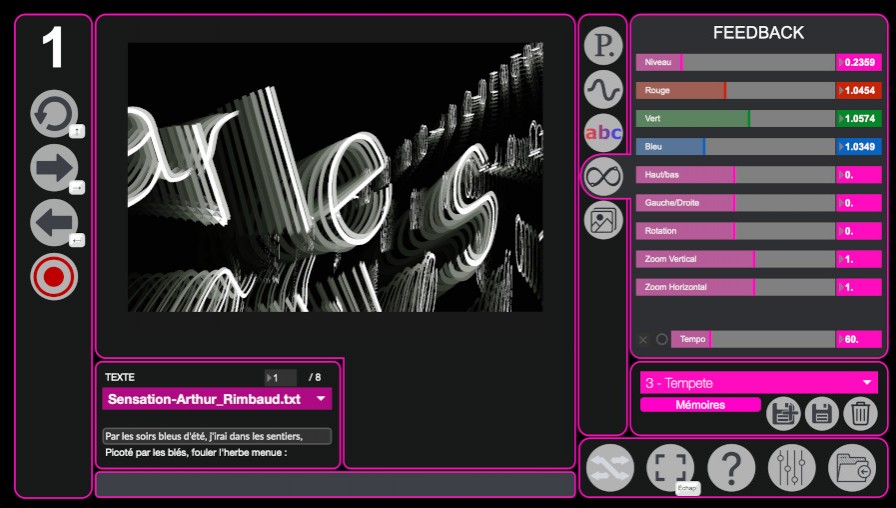The height and width of the screenshot is (508, 896).
Task: Toggle fullscreen with the frame icon
Action: (x=670, y=468)
